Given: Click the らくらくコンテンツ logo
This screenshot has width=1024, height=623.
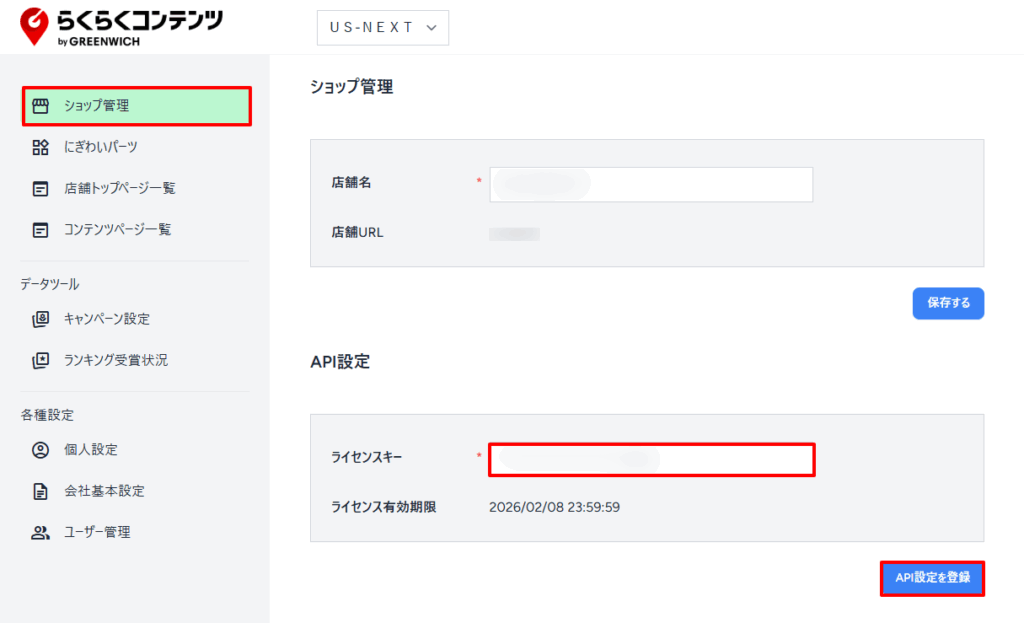Looking at the screenshot, I should click(122, 27).
